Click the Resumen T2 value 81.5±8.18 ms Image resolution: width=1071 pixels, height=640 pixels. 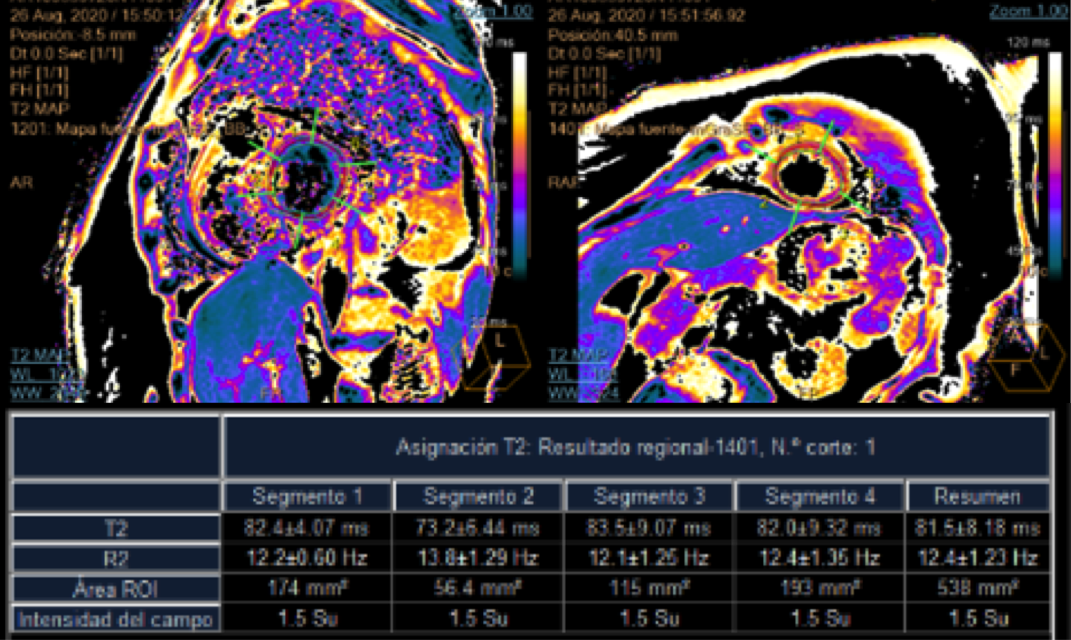pyautogui.click(x=978, y=527)
